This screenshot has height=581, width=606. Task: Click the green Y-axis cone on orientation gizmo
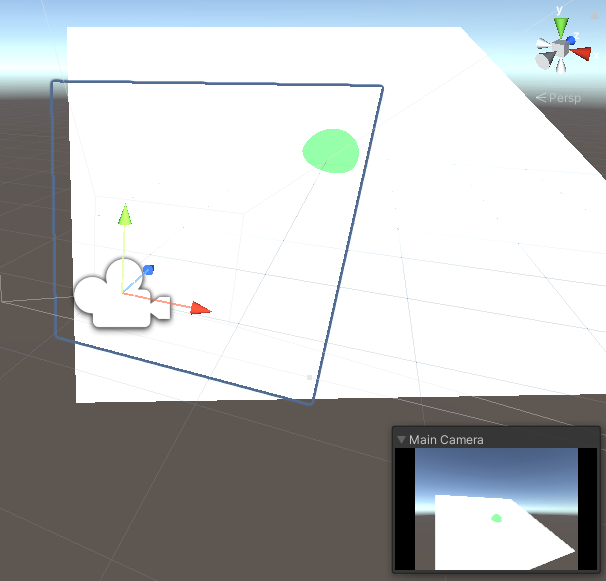[x=561, y=28]
